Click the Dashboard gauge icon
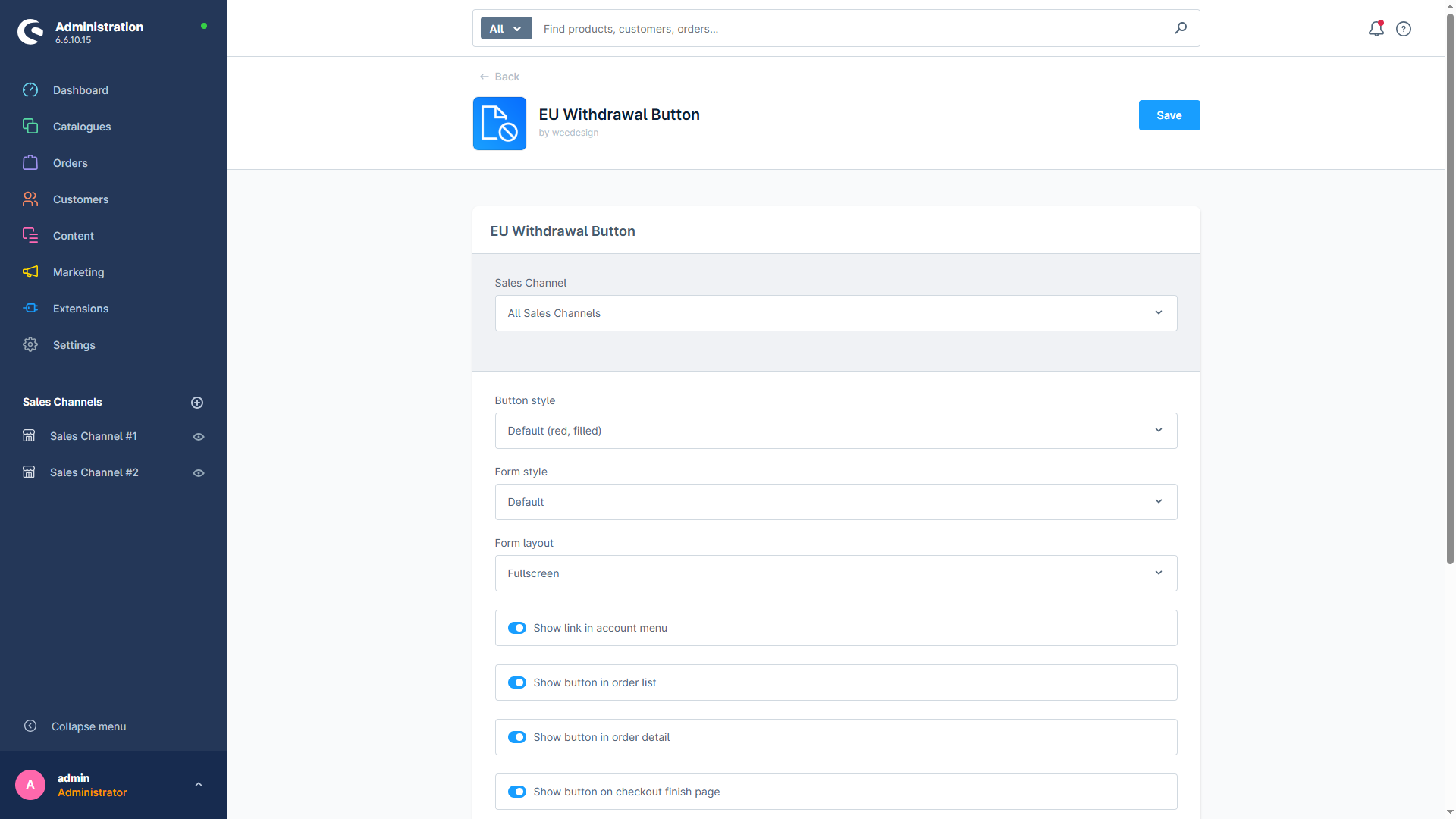This screenshot has width=1456, height=819. point(30,90)
